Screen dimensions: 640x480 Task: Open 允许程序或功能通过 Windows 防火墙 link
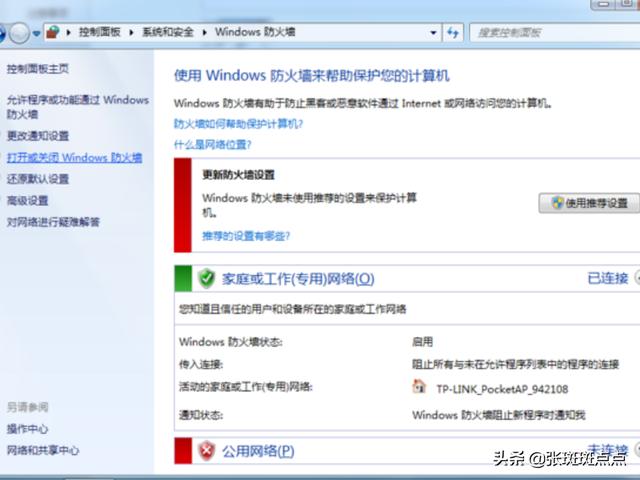(x=78, y=107)
